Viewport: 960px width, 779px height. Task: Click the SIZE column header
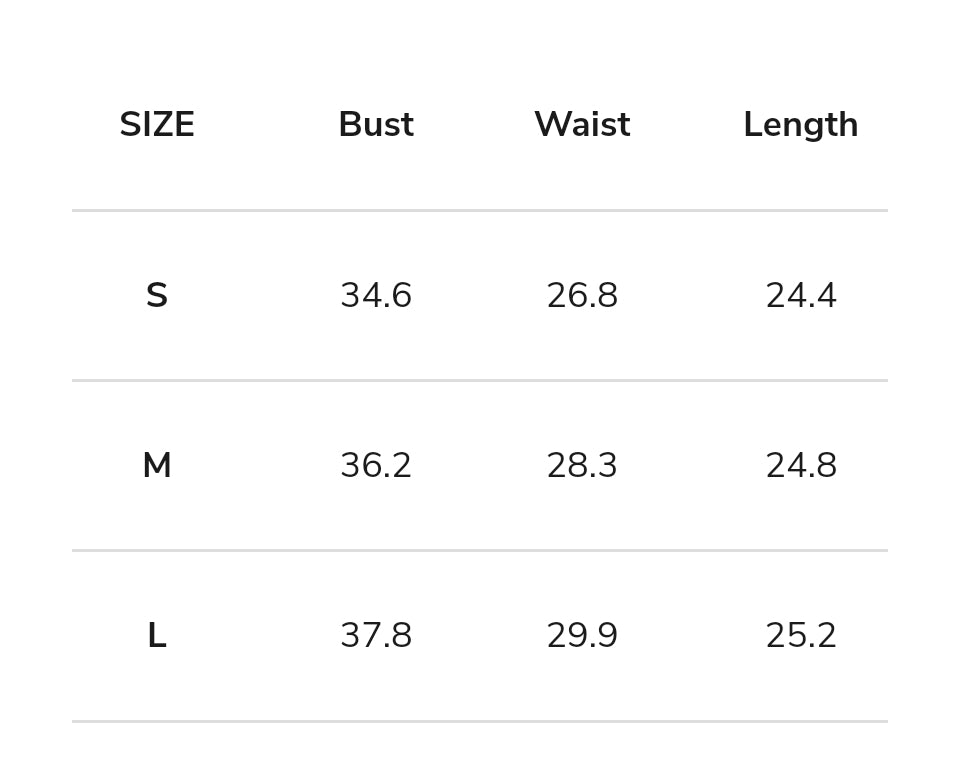tap(157, 125)
